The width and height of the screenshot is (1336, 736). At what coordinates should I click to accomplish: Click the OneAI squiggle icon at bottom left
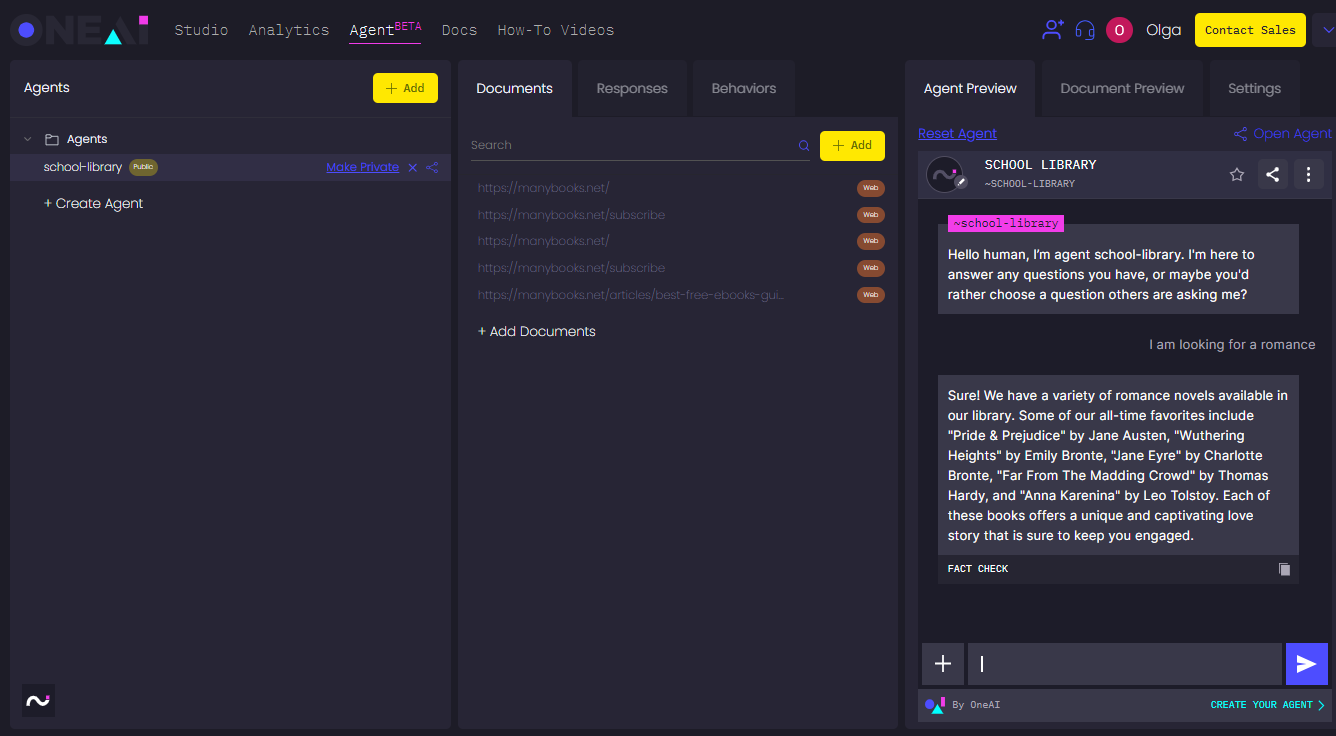point(38,700)
